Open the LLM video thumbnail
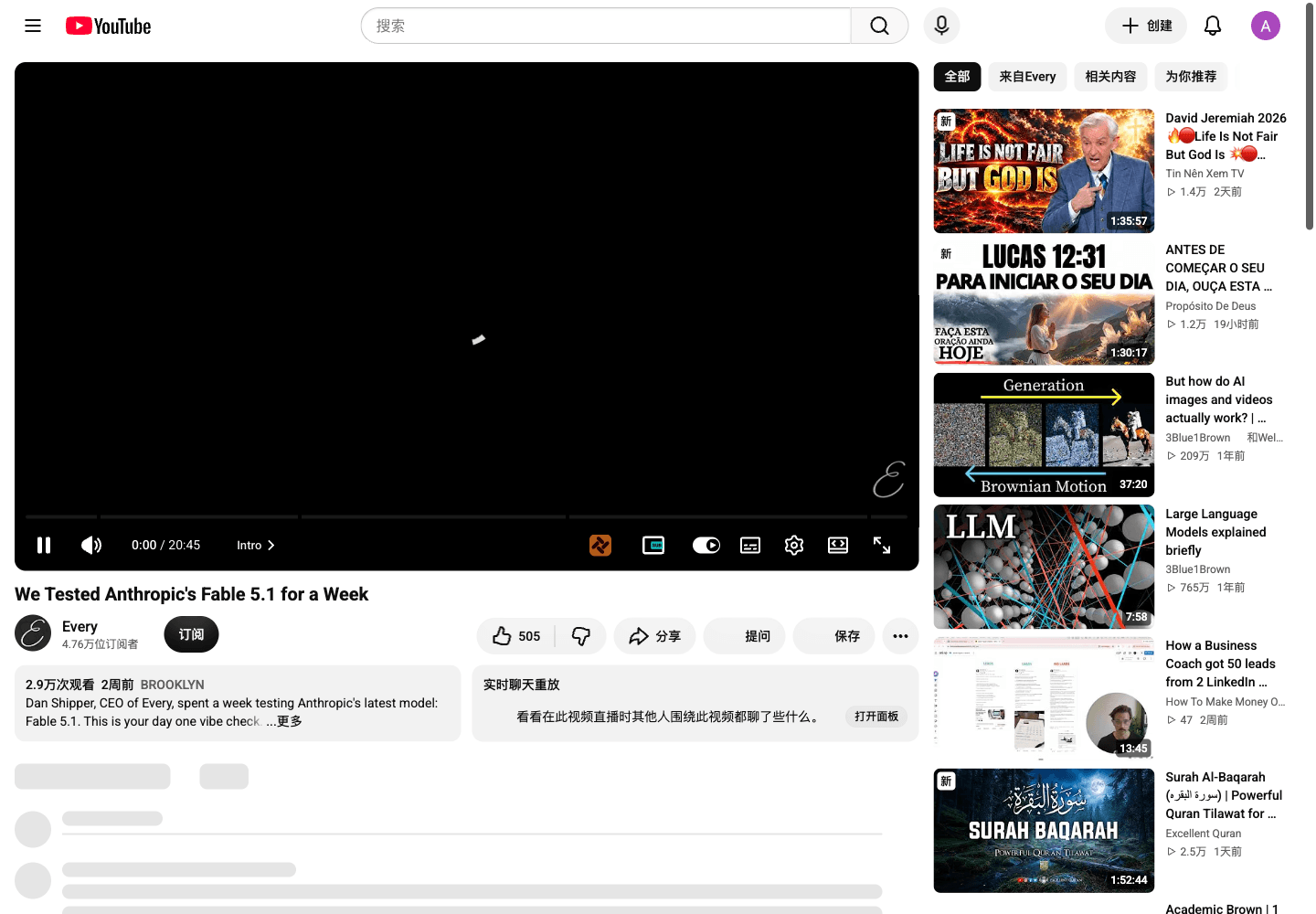This screenshot has width=1316, height=914. click(1044, 567)
